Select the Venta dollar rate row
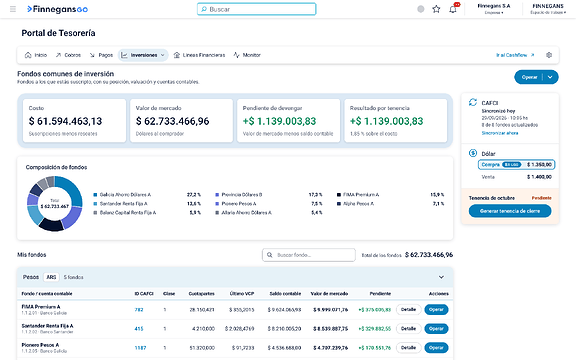This screenshot has width=576, height=360. (516, 177)
